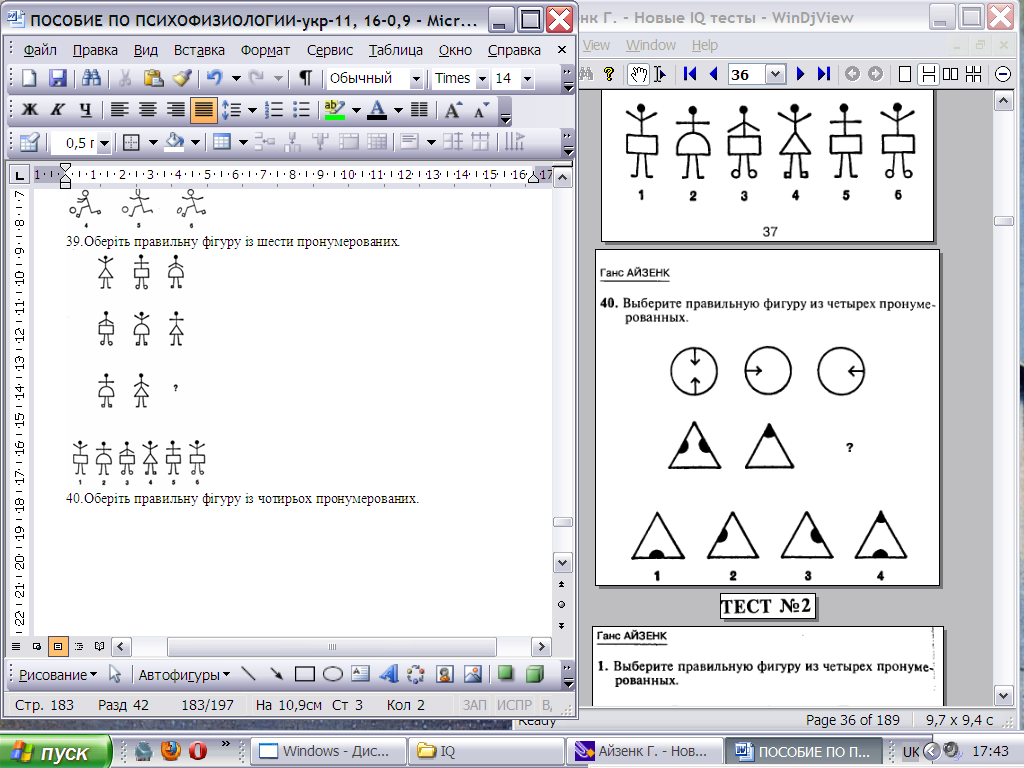Align text left in Word
The width and height of the screenshot is (1024, 768).
pos(119,110)
